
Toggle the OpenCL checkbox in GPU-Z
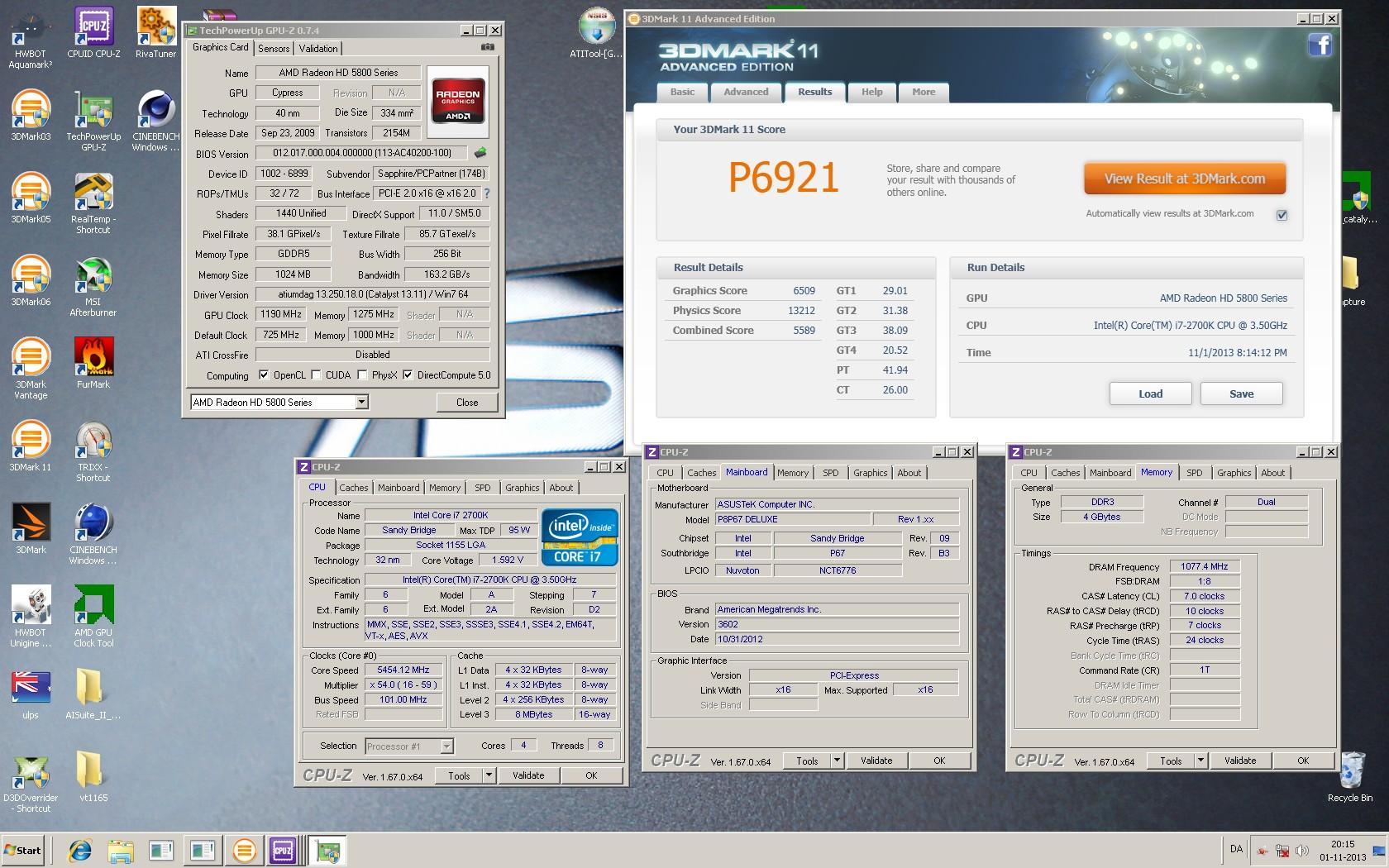(264, 374)
